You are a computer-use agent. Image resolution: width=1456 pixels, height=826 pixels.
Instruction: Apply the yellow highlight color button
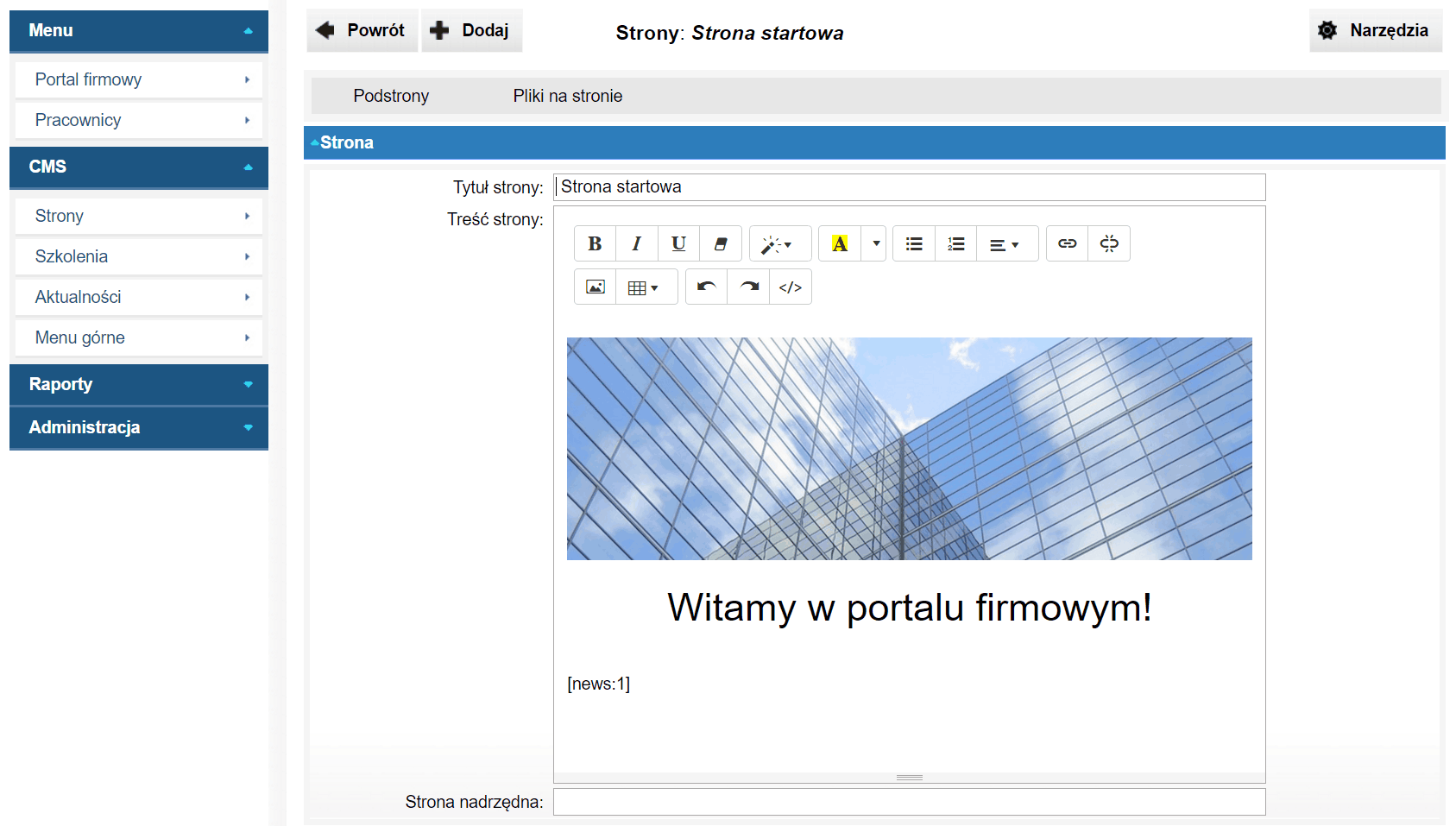click(840, 244)
